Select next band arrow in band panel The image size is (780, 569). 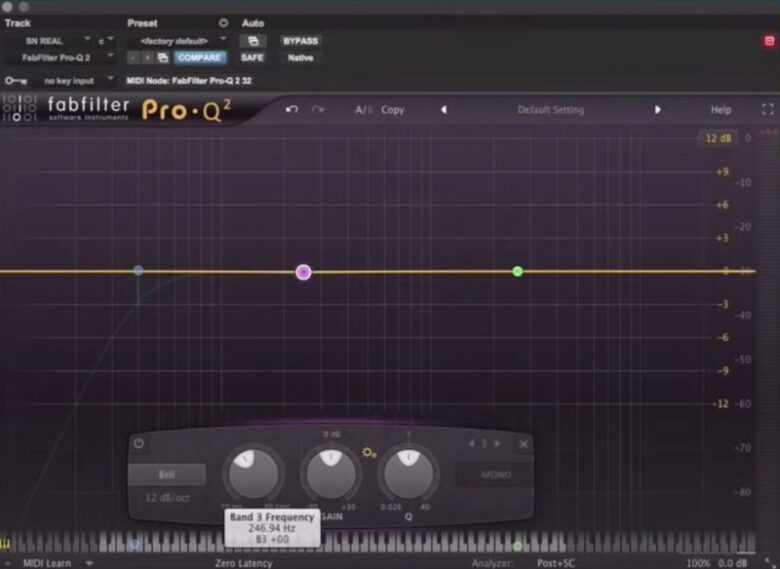click(x=496, y=443)
